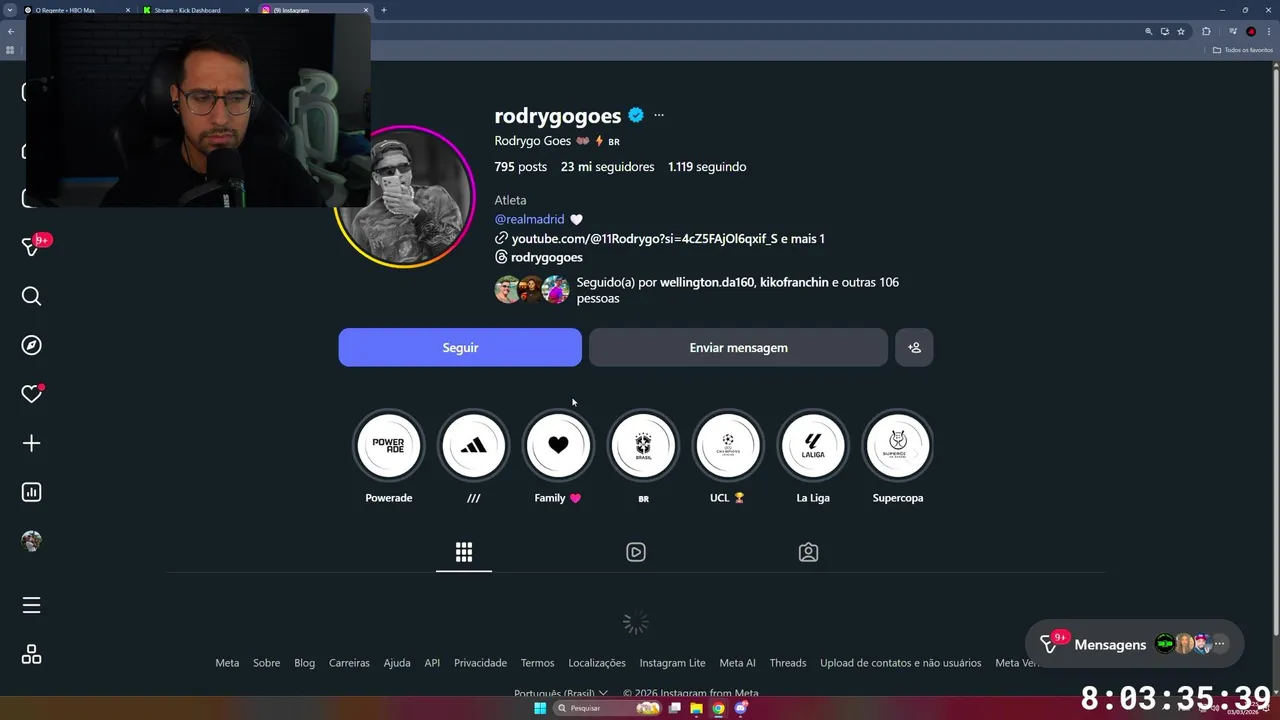1280x720 pixels.
Task: Click the Enviar mensagem button
Action: (738, 347)
